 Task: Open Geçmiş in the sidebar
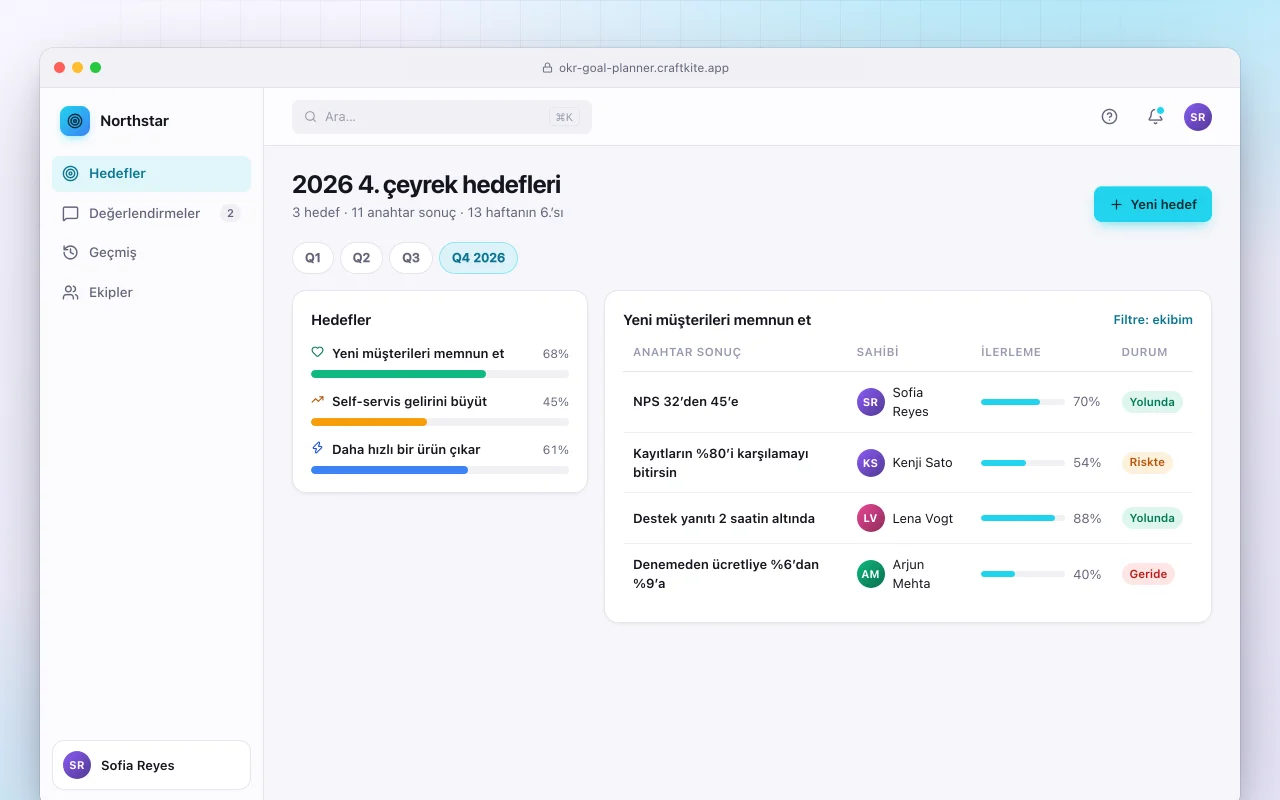click(151, 253)
